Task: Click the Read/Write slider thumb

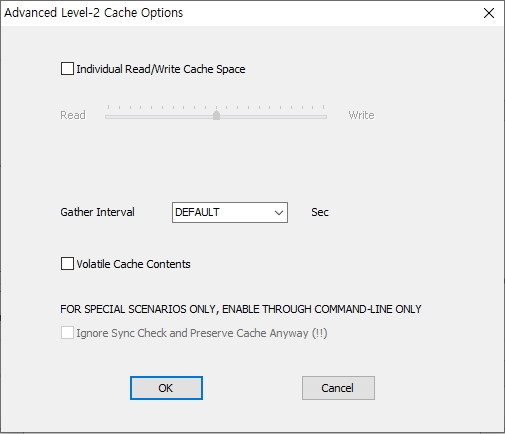Action: coord(216,115)
